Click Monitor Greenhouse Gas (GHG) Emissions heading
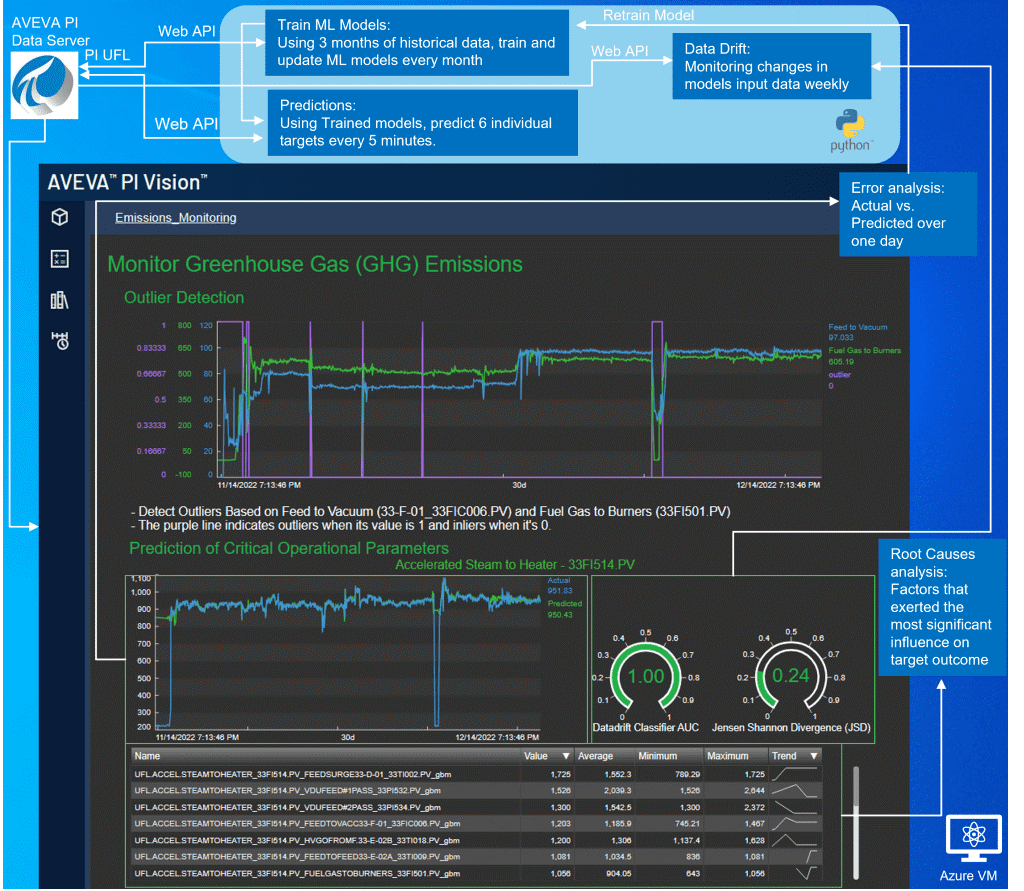The height and width of the screenshot is (891, 1024). [x=315, y=264]
